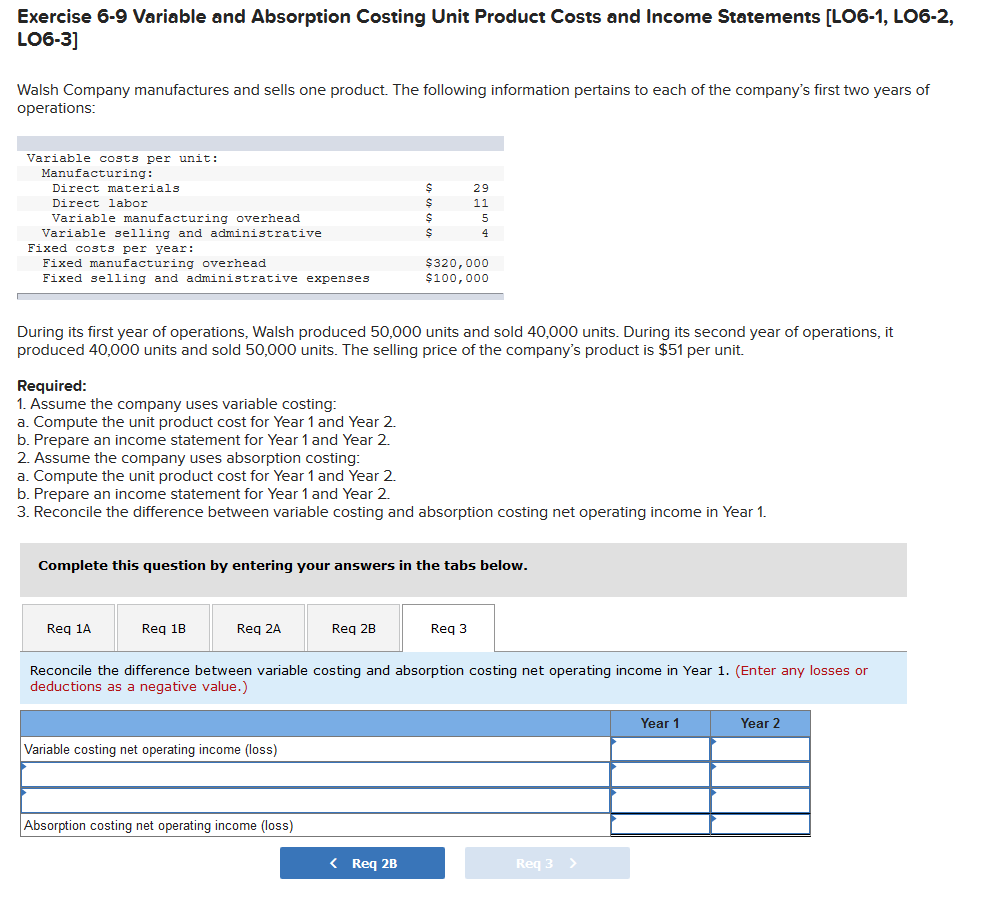Click the $320,000 value
This screenshot has width=988, height=911.
coord(457,263)
